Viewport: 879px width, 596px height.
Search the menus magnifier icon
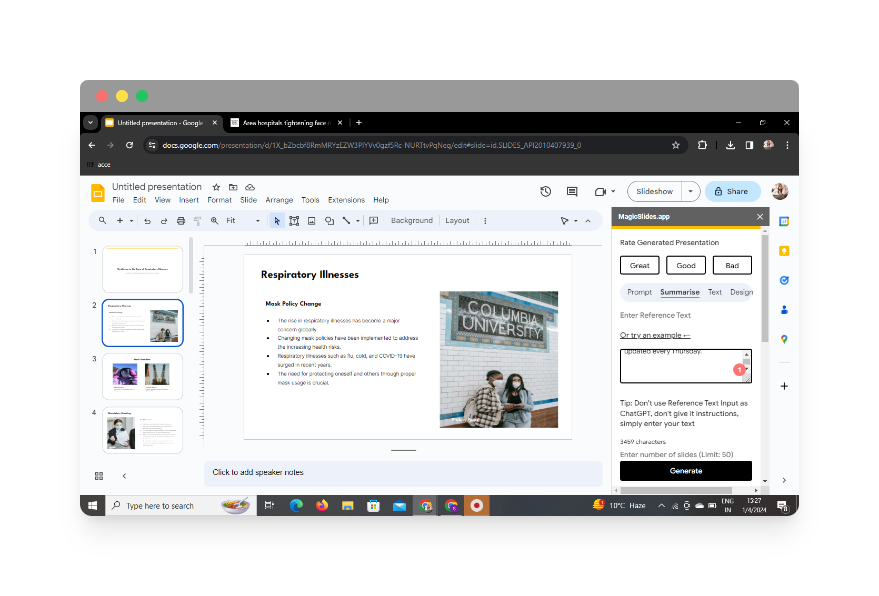102,221
